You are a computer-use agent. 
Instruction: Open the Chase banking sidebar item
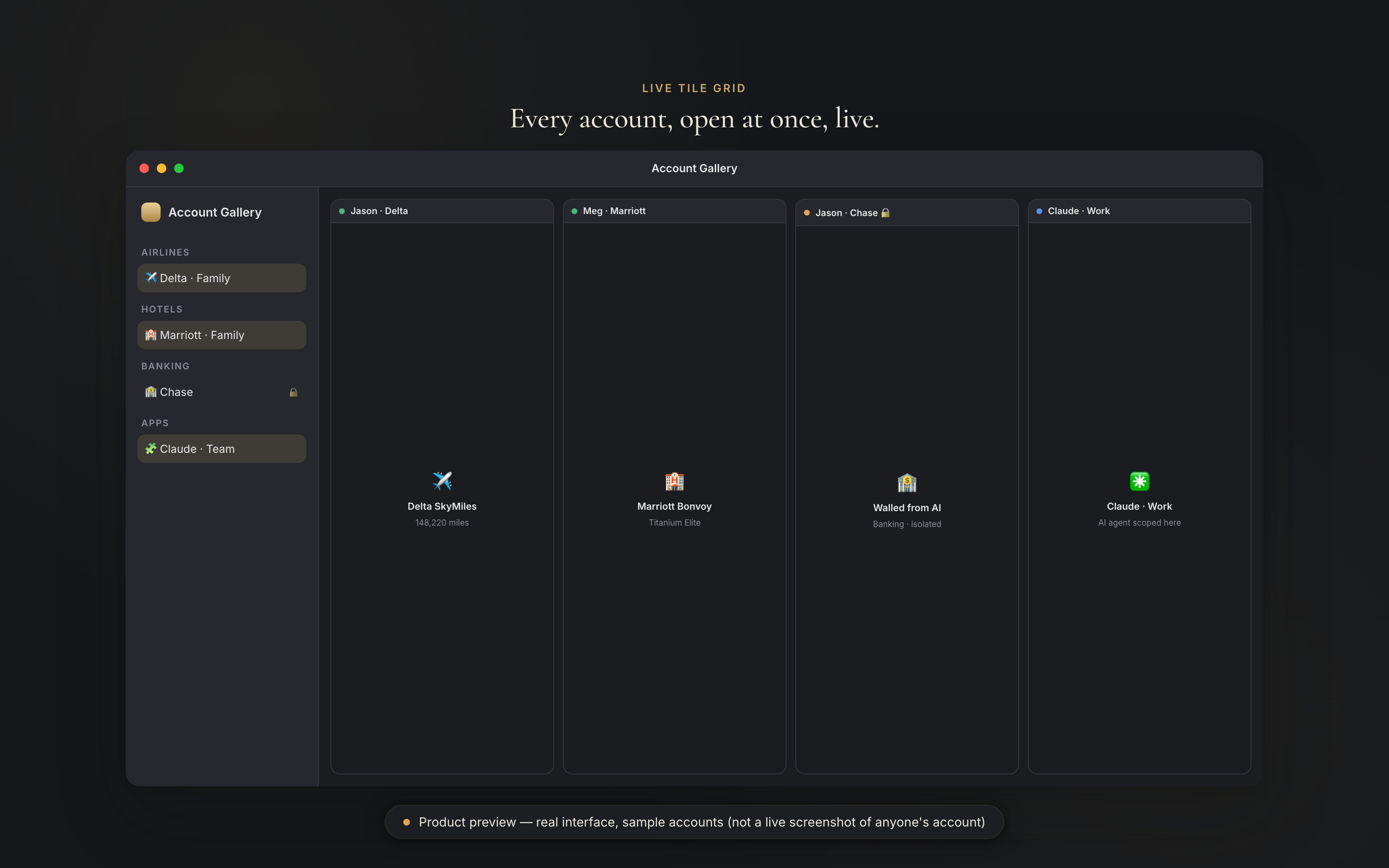(x=221, y=392)
